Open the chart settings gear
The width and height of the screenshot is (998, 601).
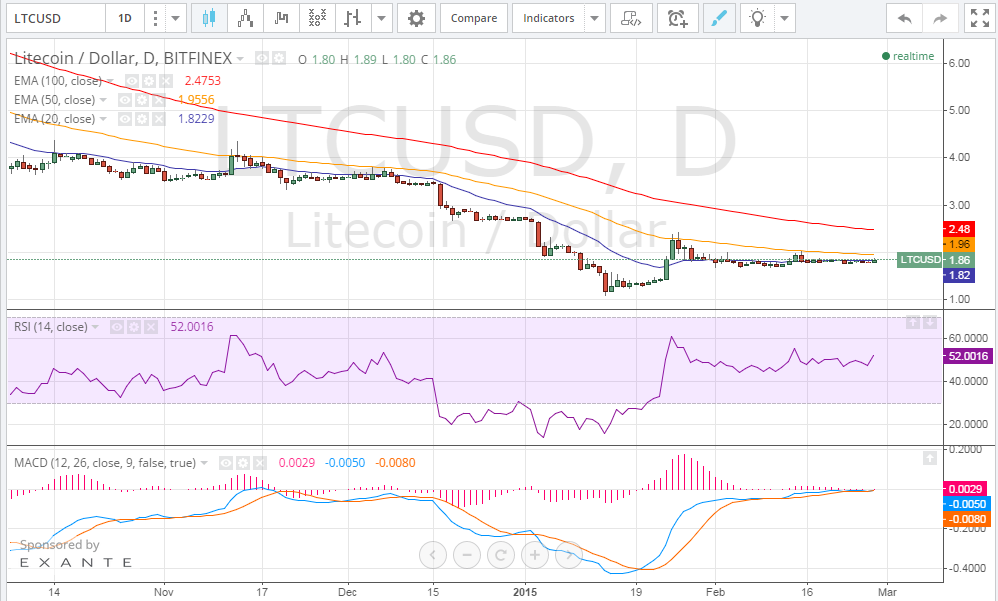point(416,17)
